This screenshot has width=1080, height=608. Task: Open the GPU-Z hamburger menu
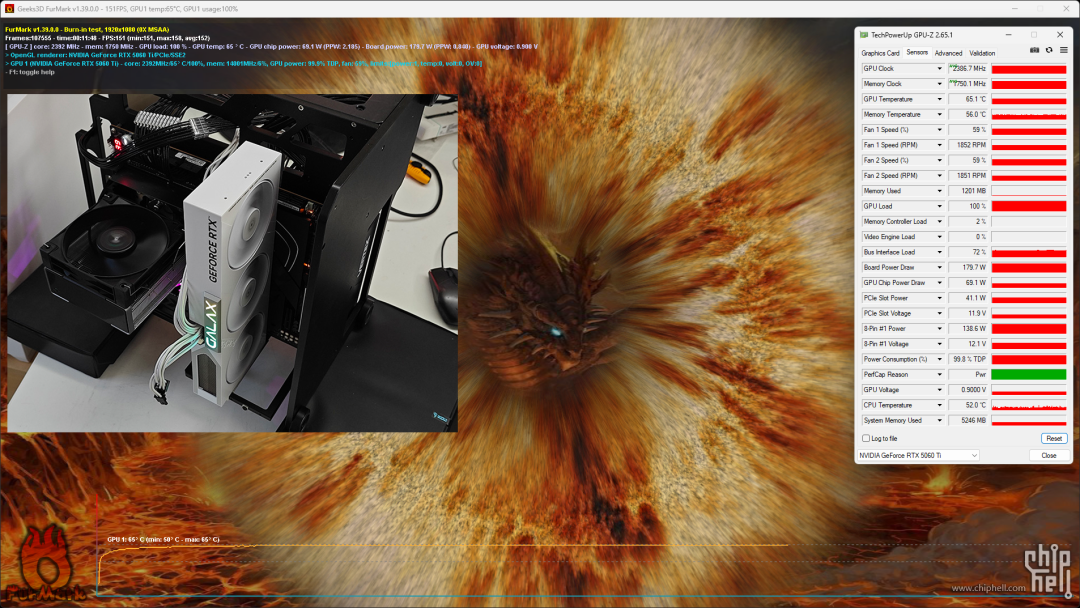click(1063, 50)
